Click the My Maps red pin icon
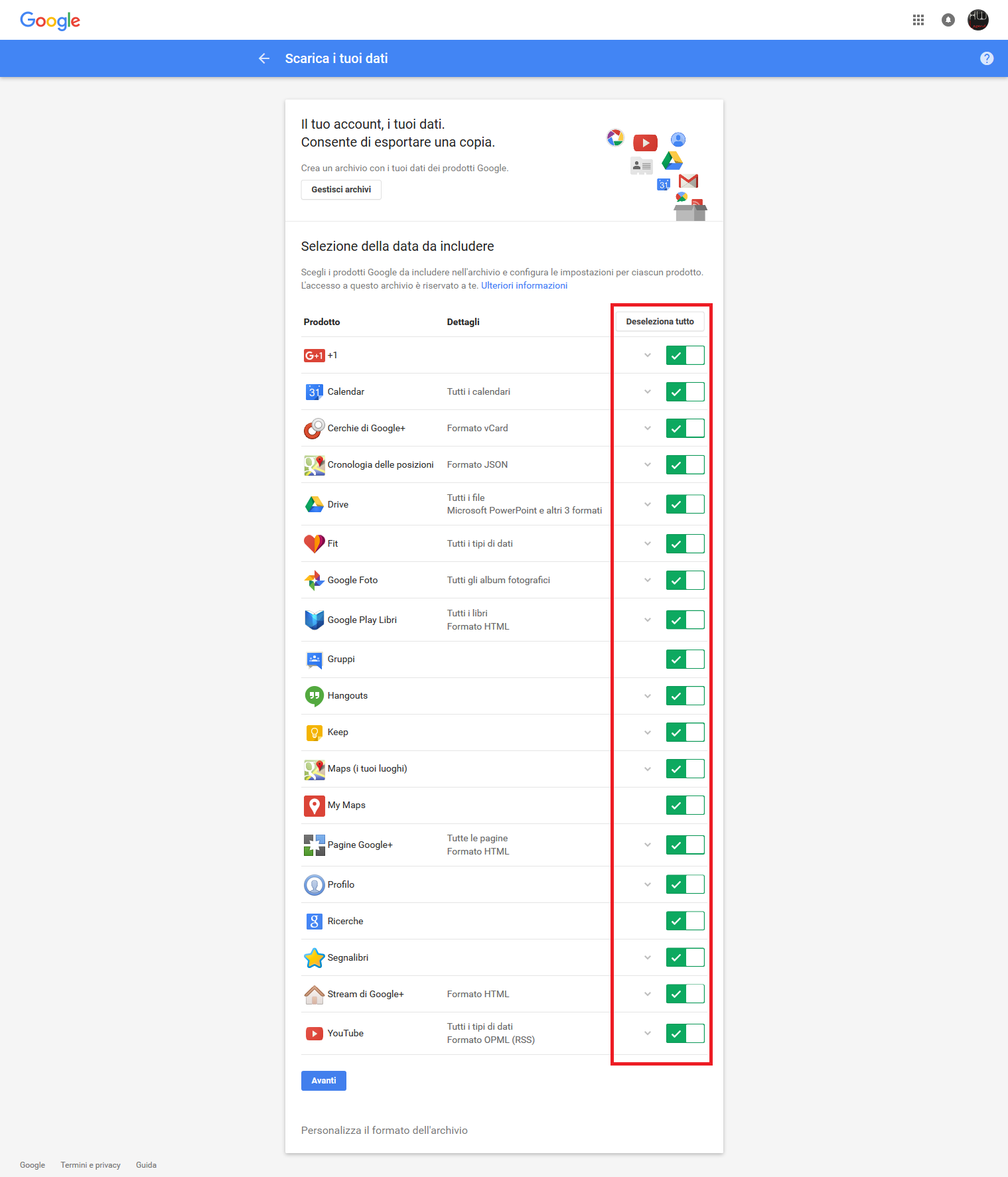Image resolution: width=1008 pixels, height=1177 pixels. [314, 806]
